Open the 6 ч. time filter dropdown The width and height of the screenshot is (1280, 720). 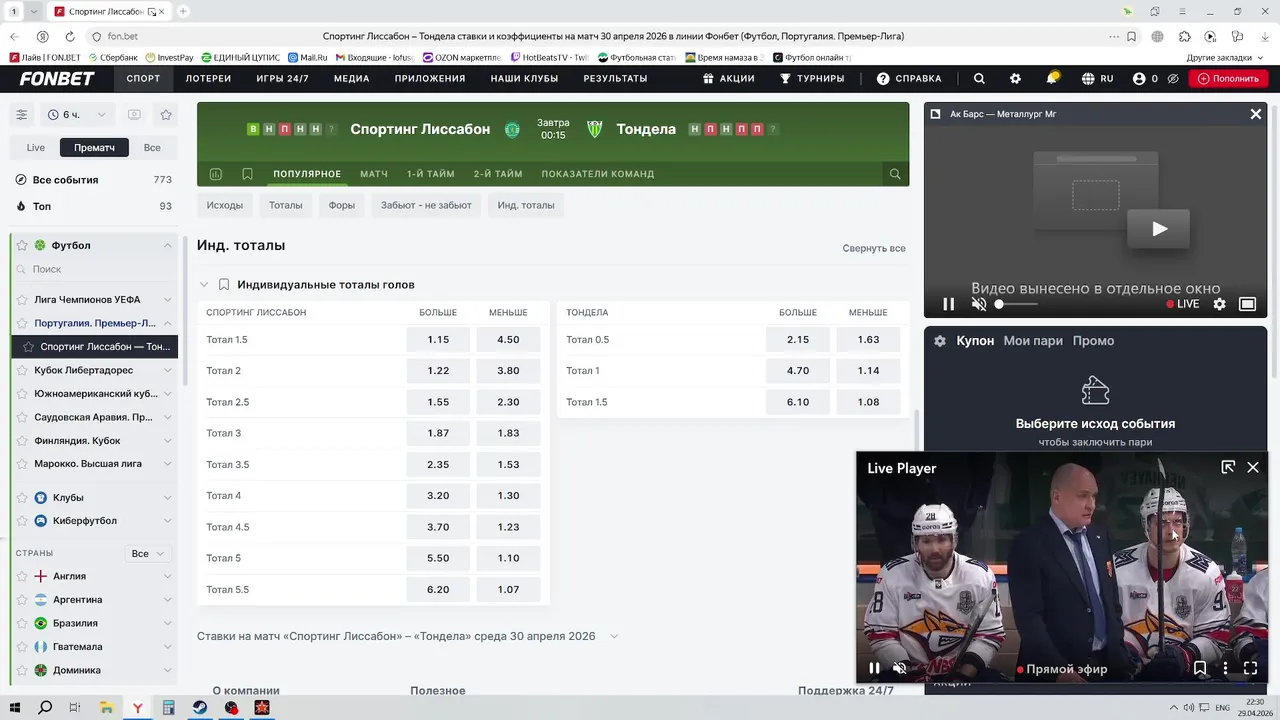coord(76,114)
